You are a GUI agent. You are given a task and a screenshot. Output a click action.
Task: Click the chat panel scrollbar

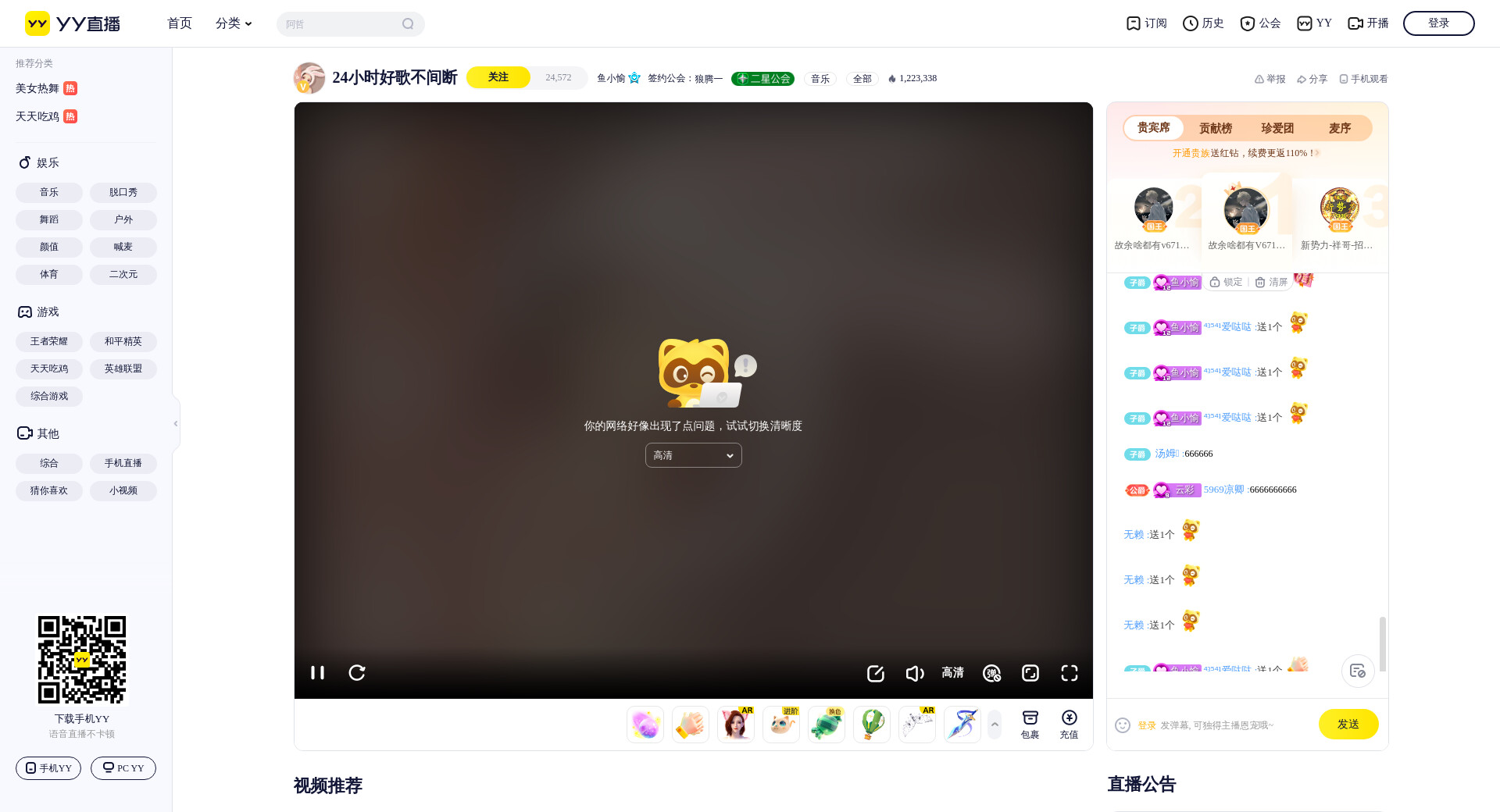[1382, 644]
